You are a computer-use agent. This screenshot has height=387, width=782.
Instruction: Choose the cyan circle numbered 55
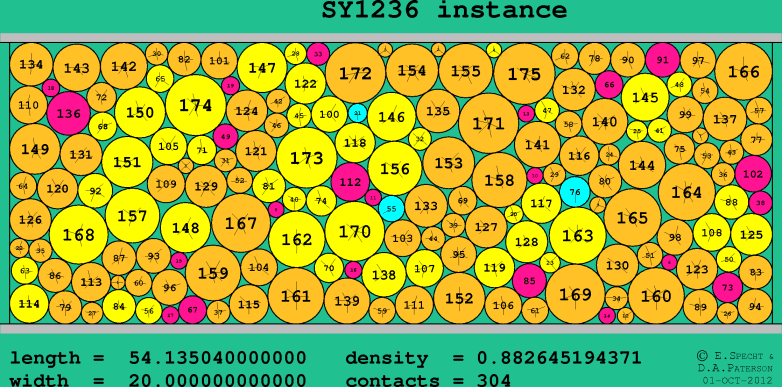[x=391, y=208]
